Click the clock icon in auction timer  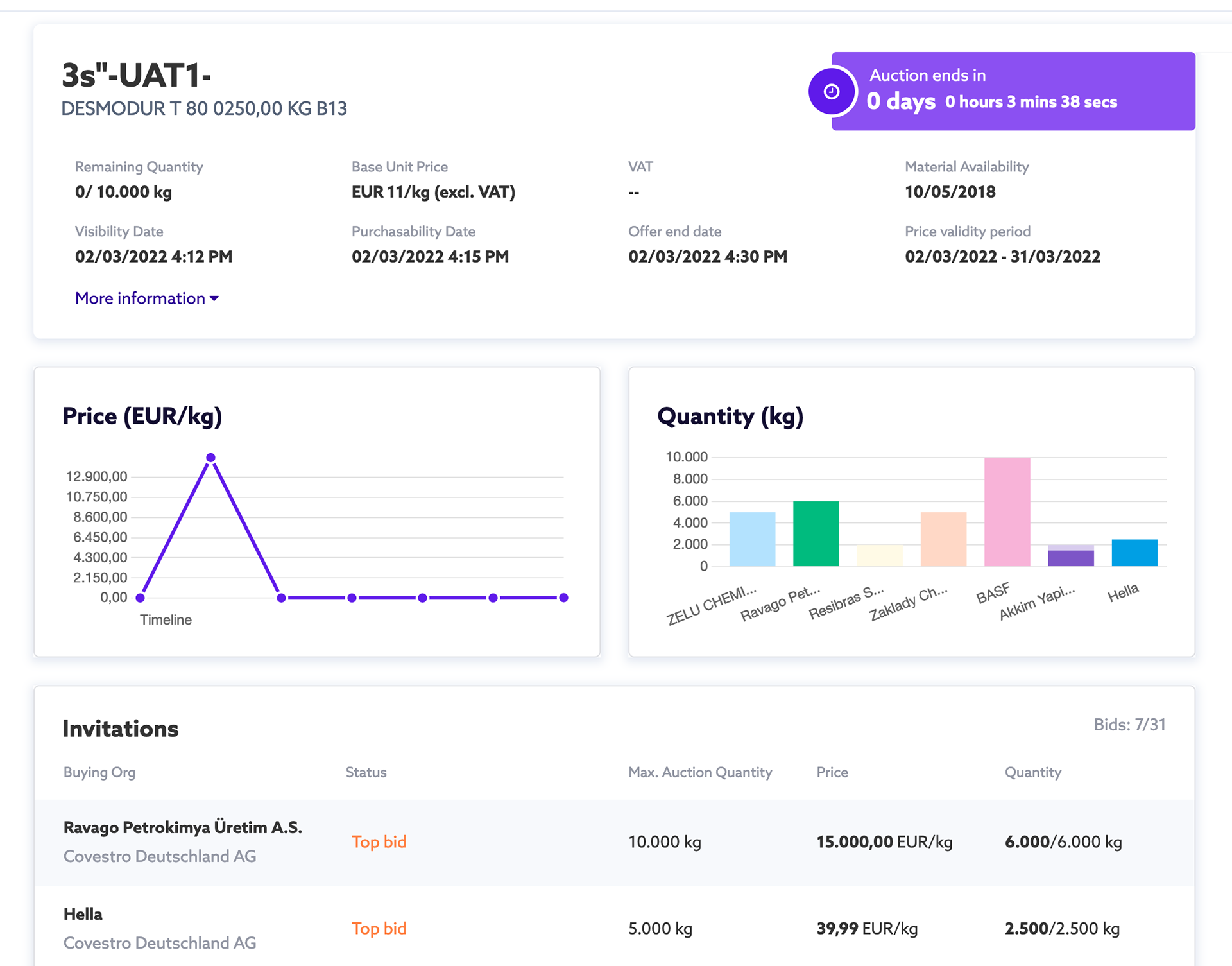pyautogui.click(x=832, y=92)
